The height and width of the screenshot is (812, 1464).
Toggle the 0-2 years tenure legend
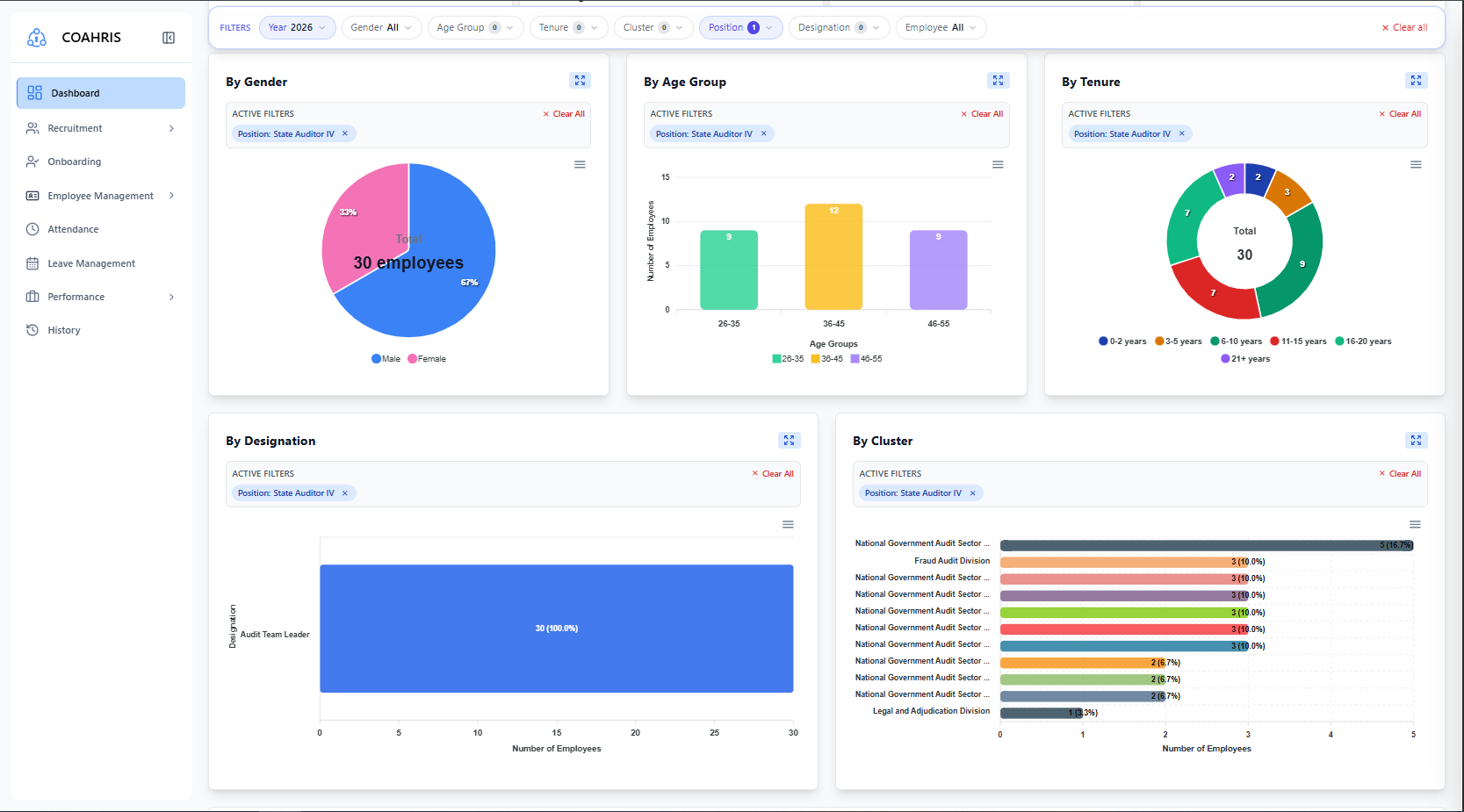1122,341
